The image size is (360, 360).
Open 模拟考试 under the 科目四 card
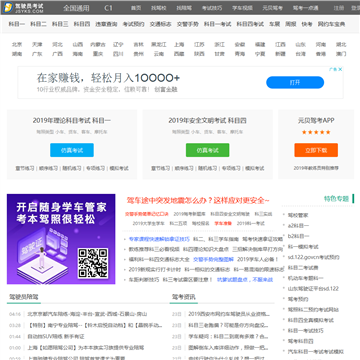(255, 168)
